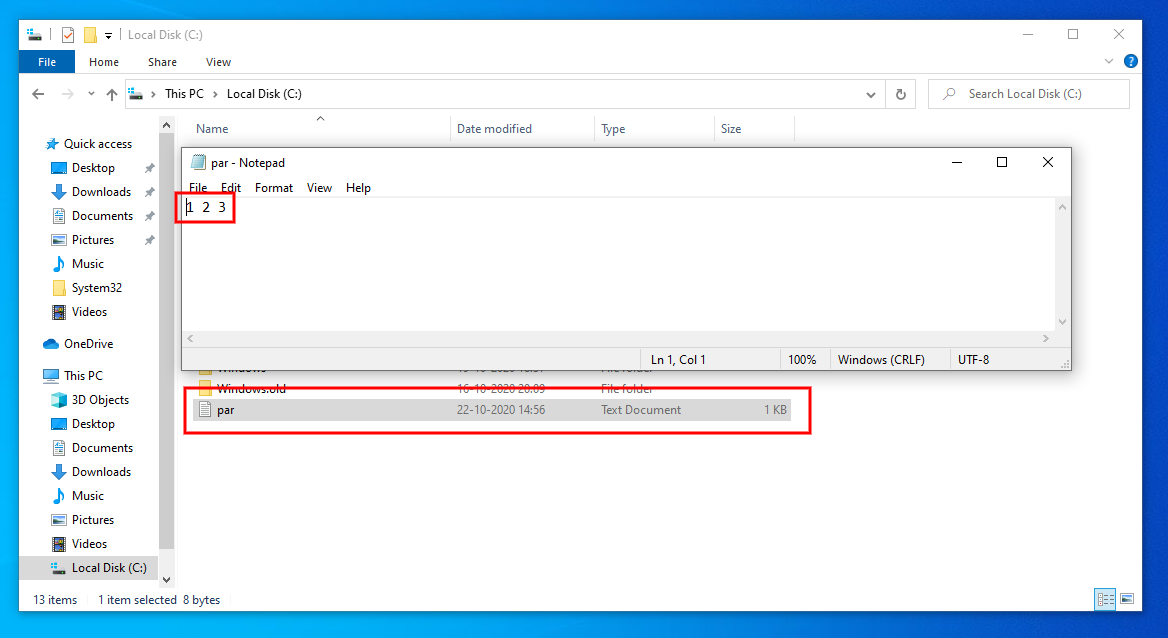Viewport: 1168px width, 638px height.
Task: Expand the ribbon with the chevron
Action: coord(1109,61)
